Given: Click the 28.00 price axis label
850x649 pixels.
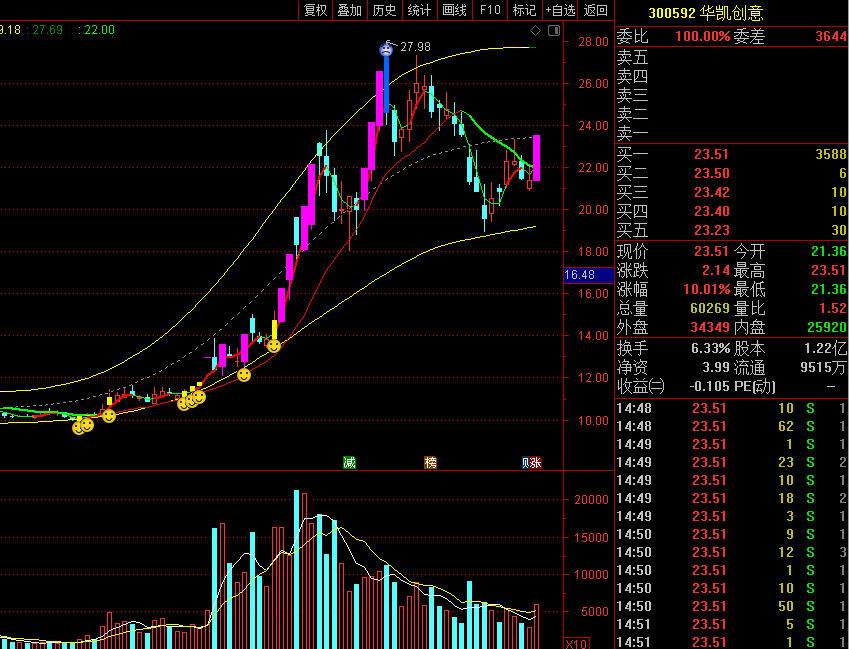Looking at the screenshot, I should 593,42.
